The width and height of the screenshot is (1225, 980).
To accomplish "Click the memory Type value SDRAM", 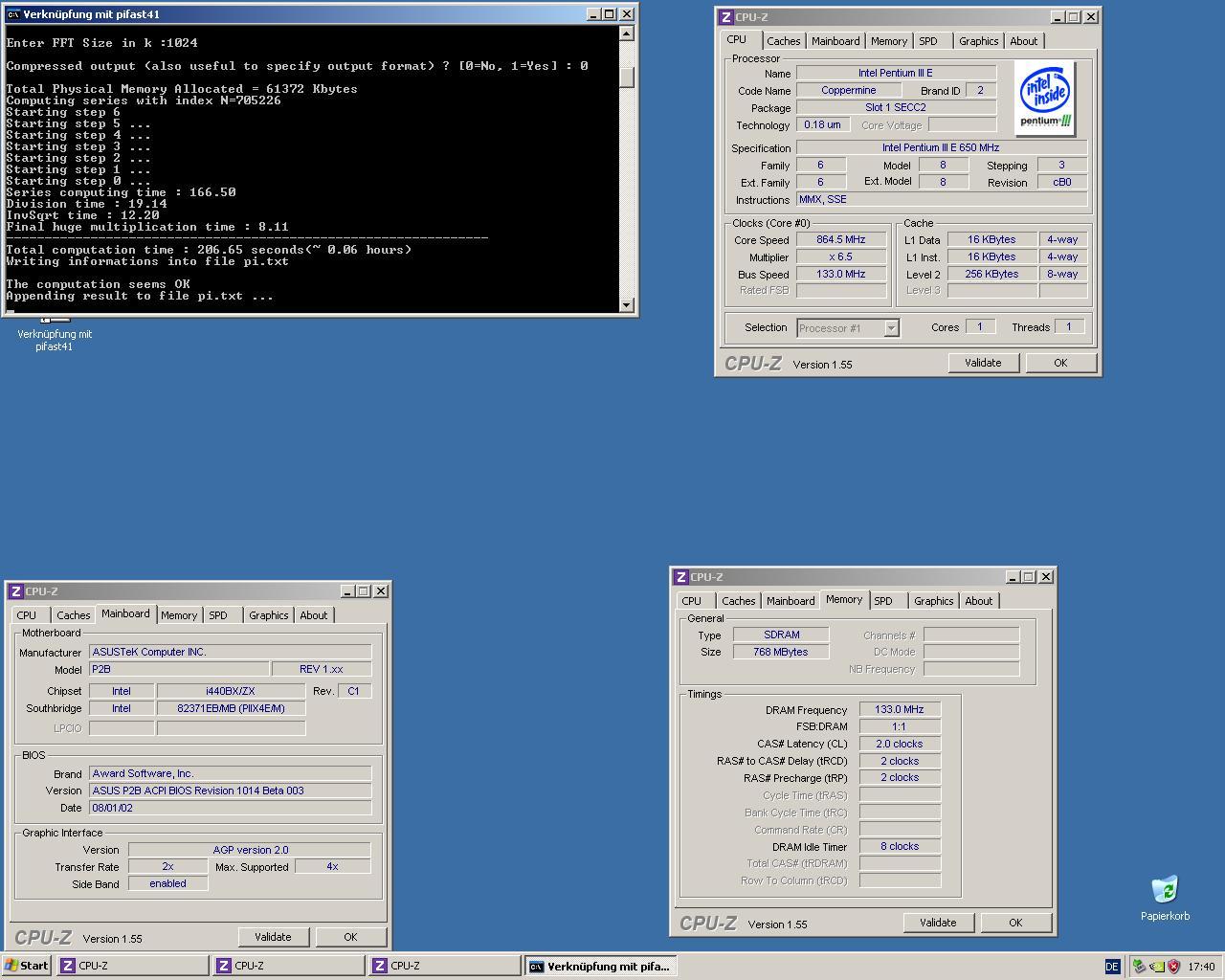I will click(781, 635).
